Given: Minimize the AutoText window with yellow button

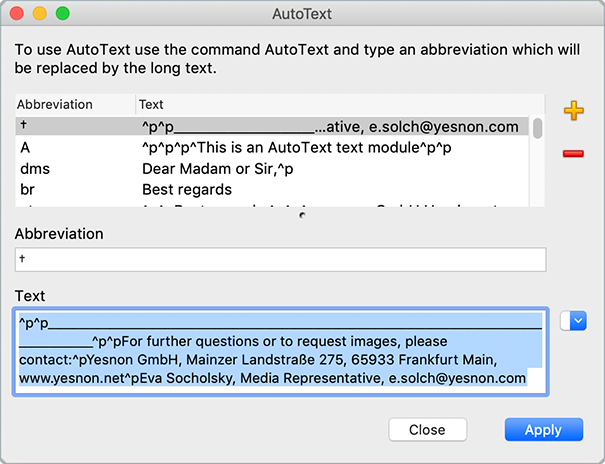Looking at the screenshot, I should tap(40, 15).
